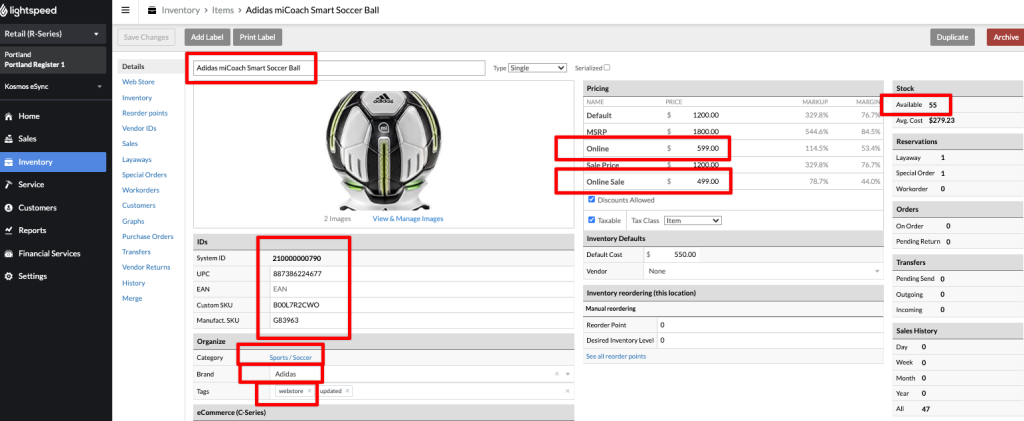Click the hamburger menu icon
Screen dimensions: 1024x421
pyautogui.click(x=125, y=10)
